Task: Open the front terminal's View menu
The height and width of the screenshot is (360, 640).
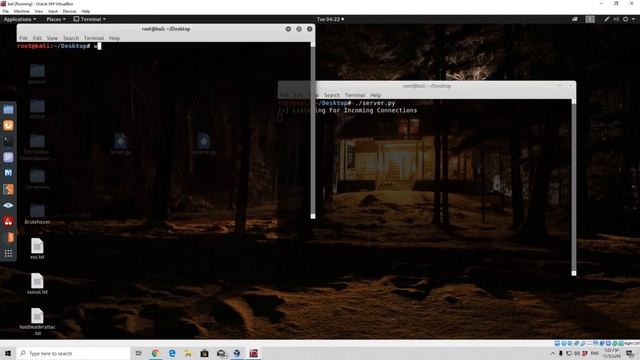Action: (52, 38)
